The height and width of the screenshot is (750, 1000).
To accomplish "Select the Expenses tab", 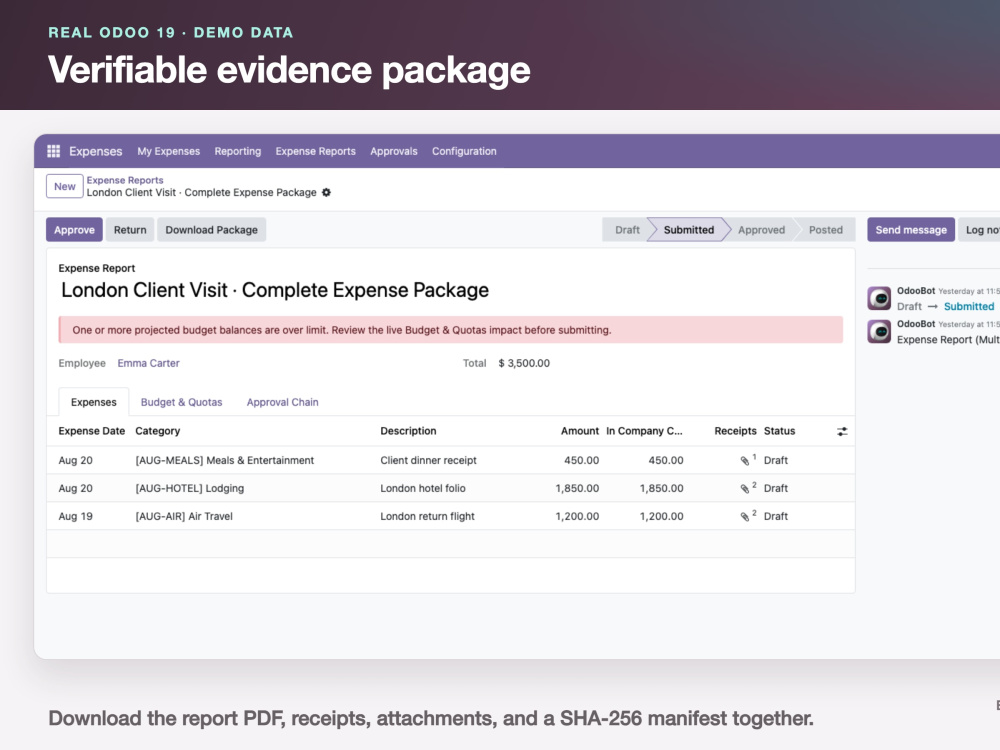I will pyautogui.click(x=94, y=402).
